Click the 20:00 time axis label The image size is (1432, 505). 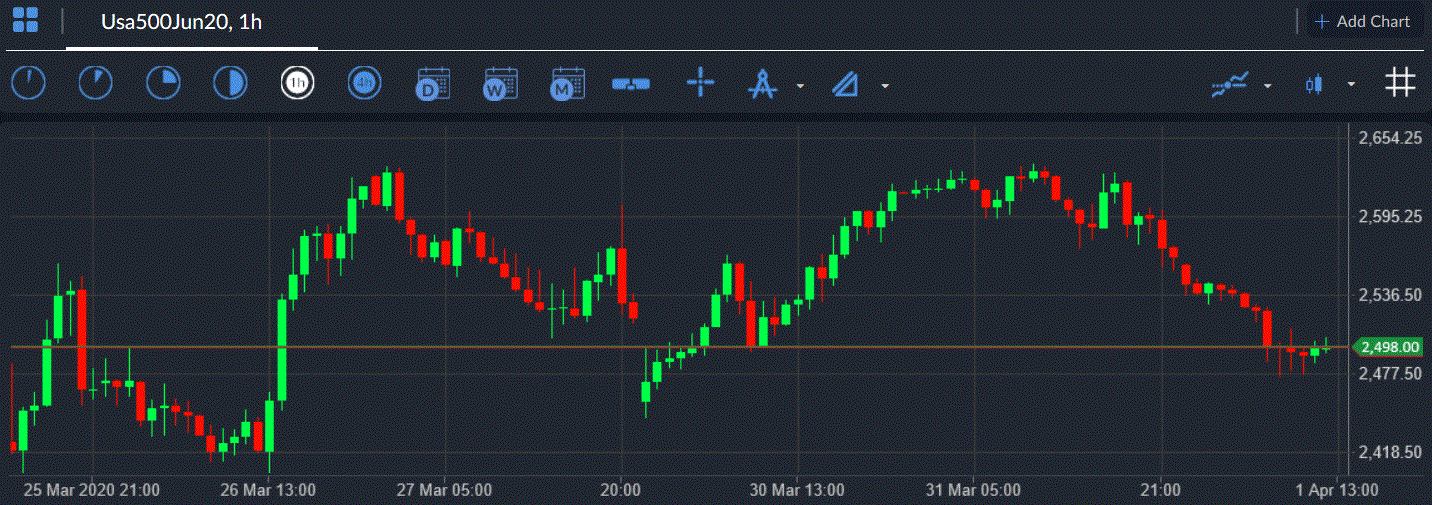(x=620, y=490)
